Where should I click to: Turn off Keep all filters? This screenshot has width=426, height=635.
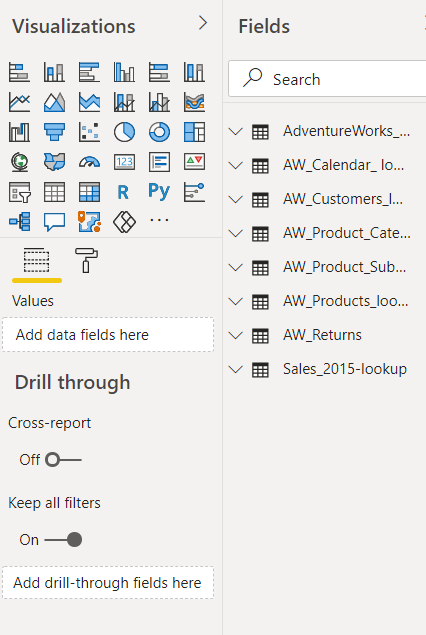point(63,540)
